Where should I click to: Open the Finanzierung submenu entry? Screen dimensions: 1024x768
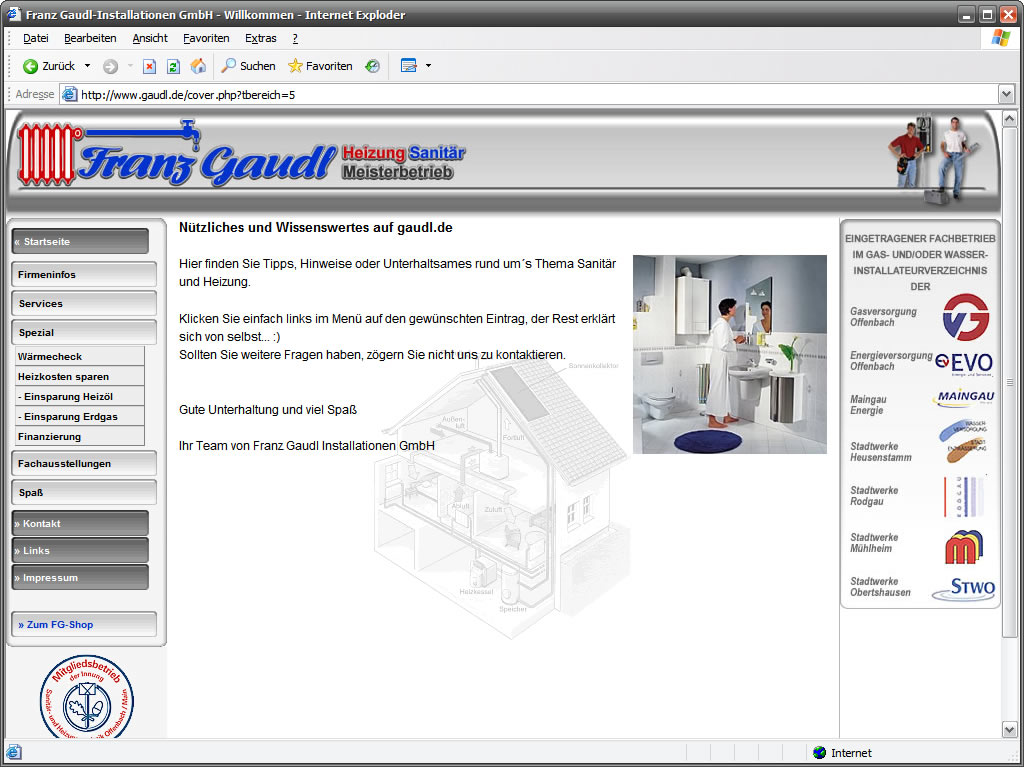point(80,436)
